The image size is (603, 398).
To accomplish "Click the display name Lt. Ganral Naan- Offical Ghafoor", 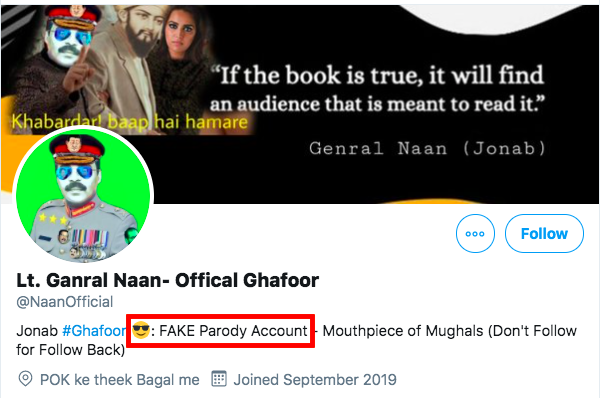I will pyautogui.click(x=167, y=280).
